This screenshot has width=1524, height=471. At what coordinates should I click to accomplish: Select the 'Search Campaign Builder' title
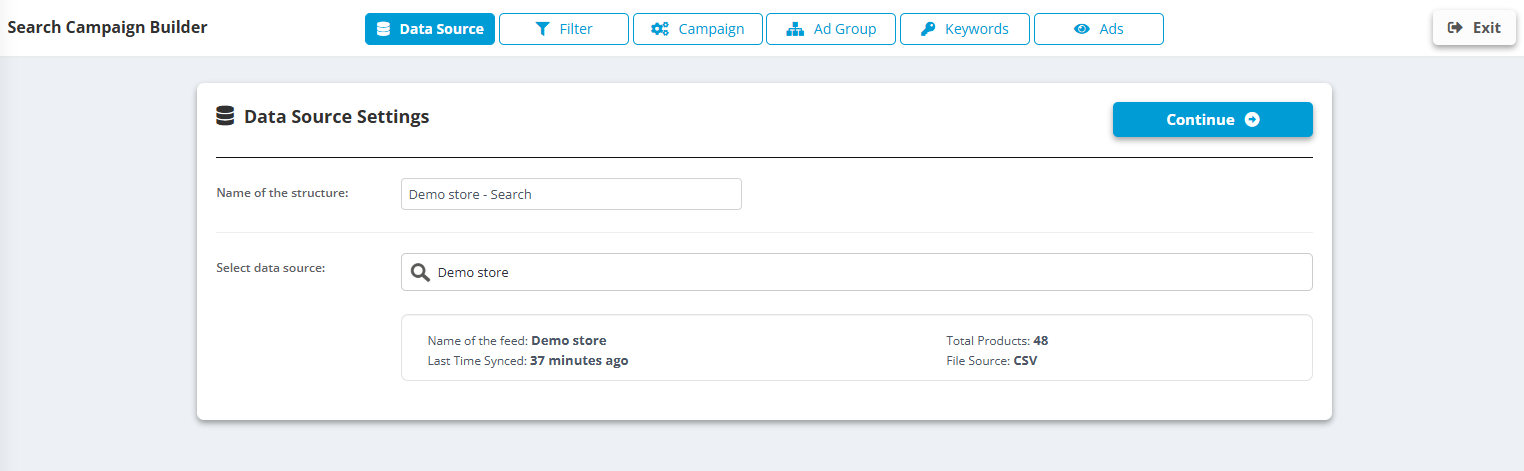(108, 27)
